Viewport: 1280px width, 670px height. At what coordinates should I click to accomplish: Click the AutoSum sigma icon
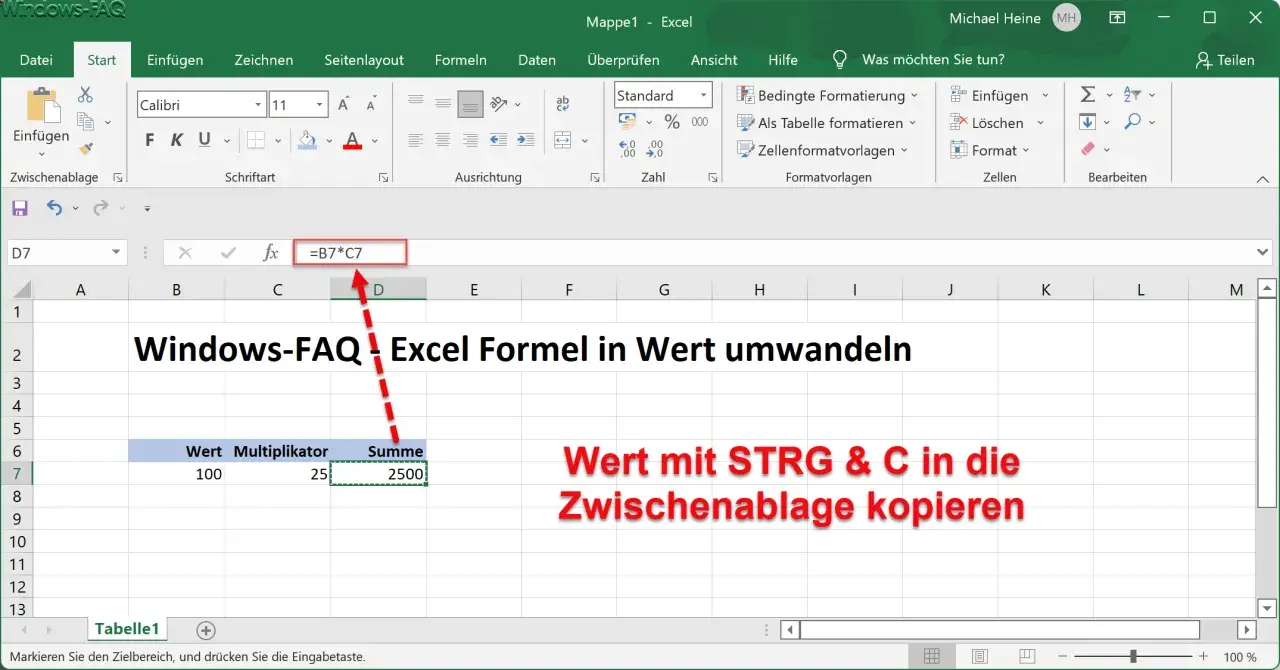coord(1088,94)
